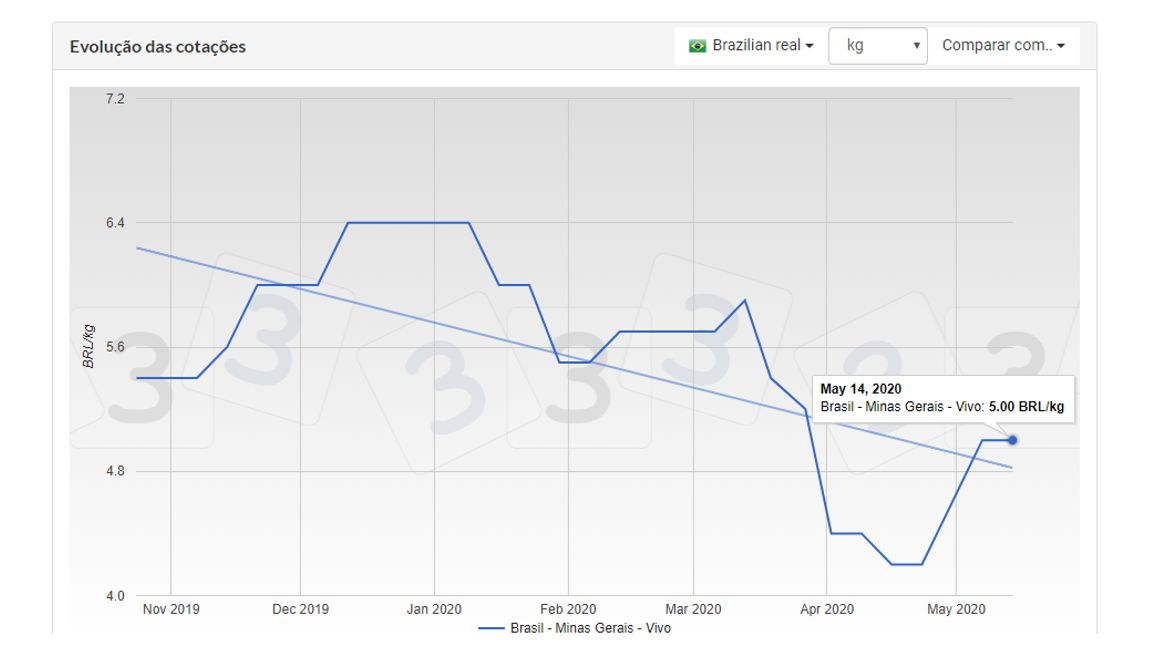Screen dimensions: 1155x650
Task: Click the blue line swatch in the legend
Action: pos(491,629)
